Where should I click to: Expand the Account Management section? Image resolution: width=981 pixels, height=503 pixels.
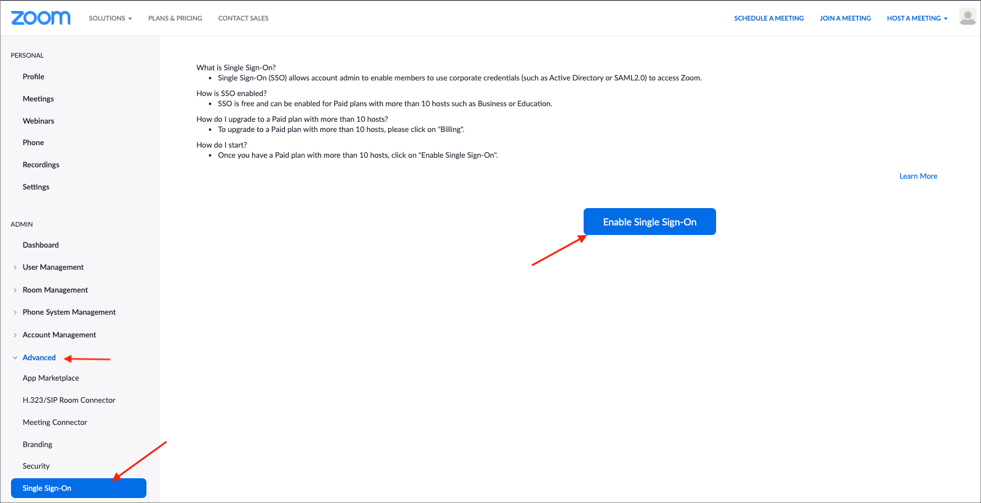(59, 335)
